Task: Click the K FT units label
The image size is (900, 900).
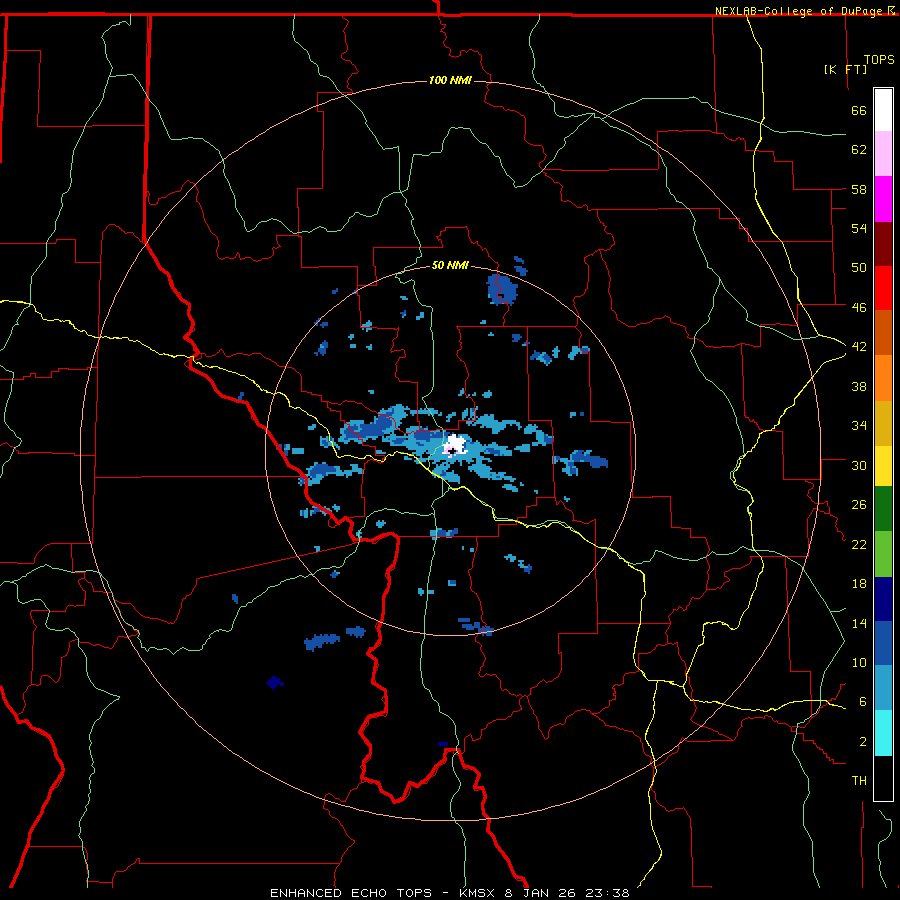Action: (845, 69)
